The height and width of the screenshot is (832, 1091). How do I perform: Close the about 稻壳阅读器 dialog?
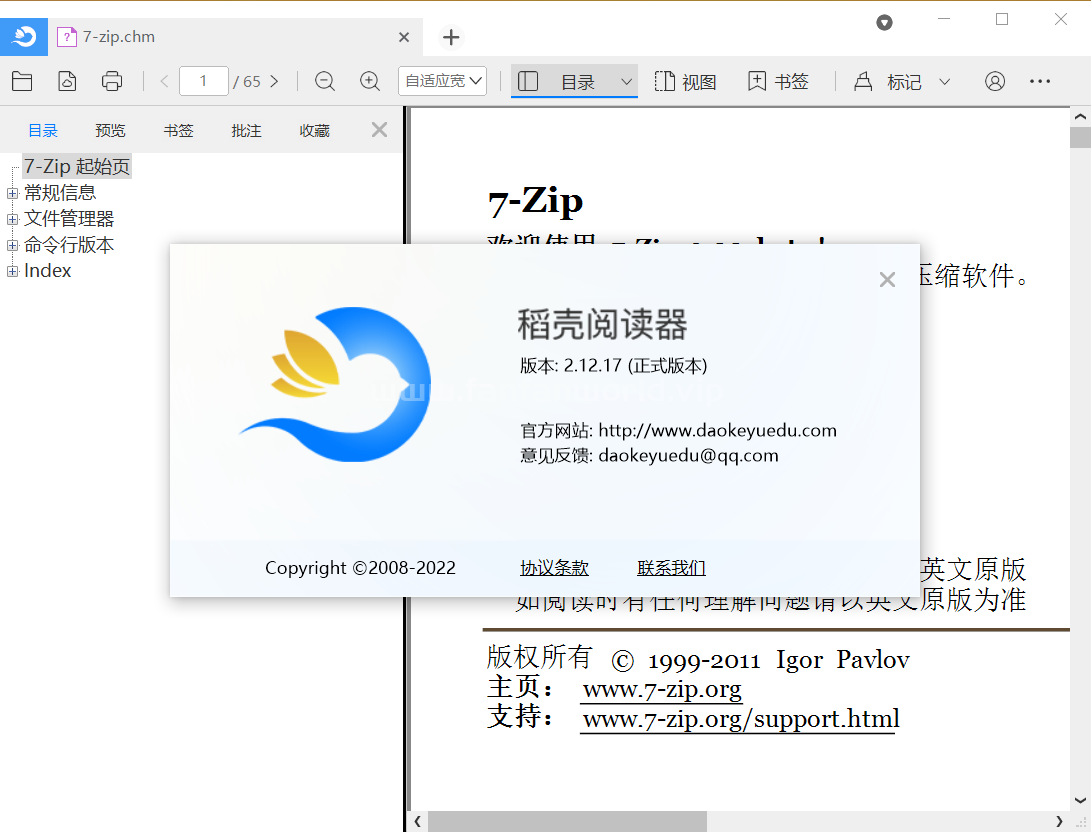click(x=887, y=280)
